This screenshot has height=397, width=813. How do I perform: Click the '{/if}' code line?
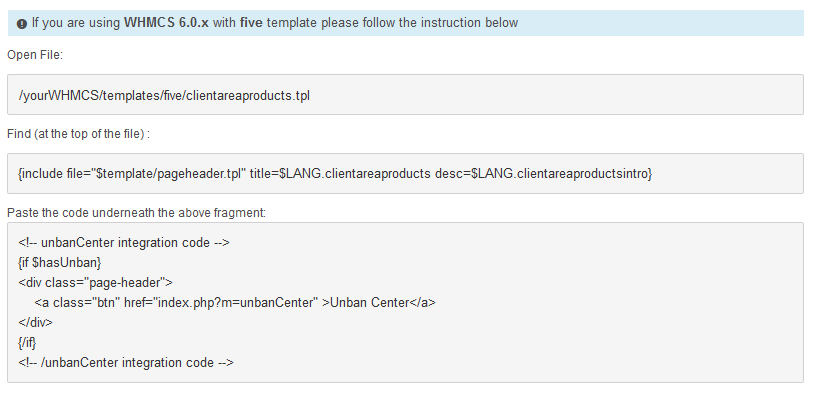[27, 343]
